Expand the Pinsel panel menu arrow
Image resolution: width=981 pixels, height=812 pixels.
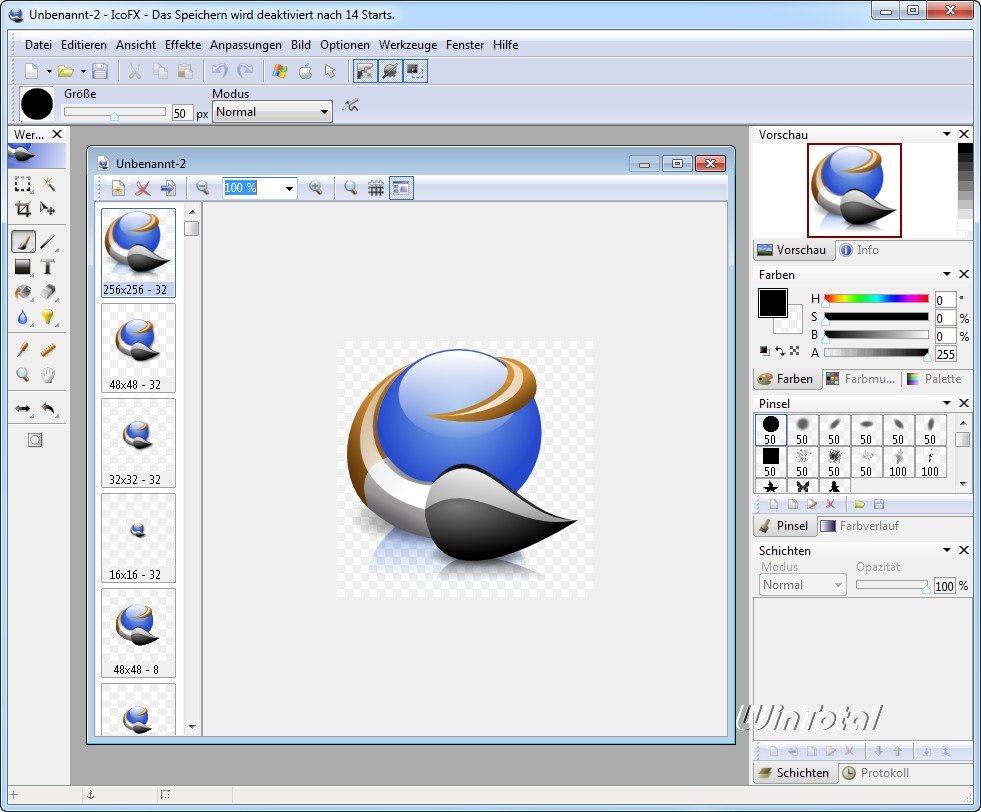pos(947,403)
